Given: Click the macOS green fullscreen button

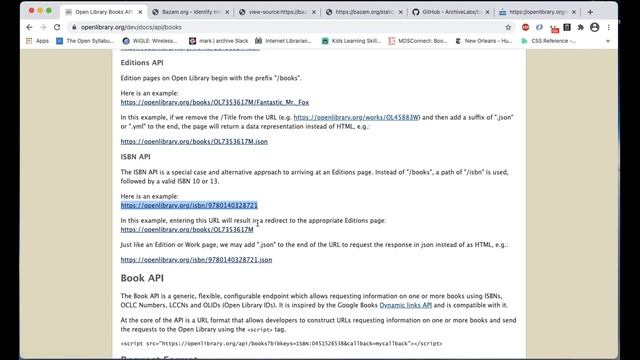Looking at the screenshot, I should point(49,11).
